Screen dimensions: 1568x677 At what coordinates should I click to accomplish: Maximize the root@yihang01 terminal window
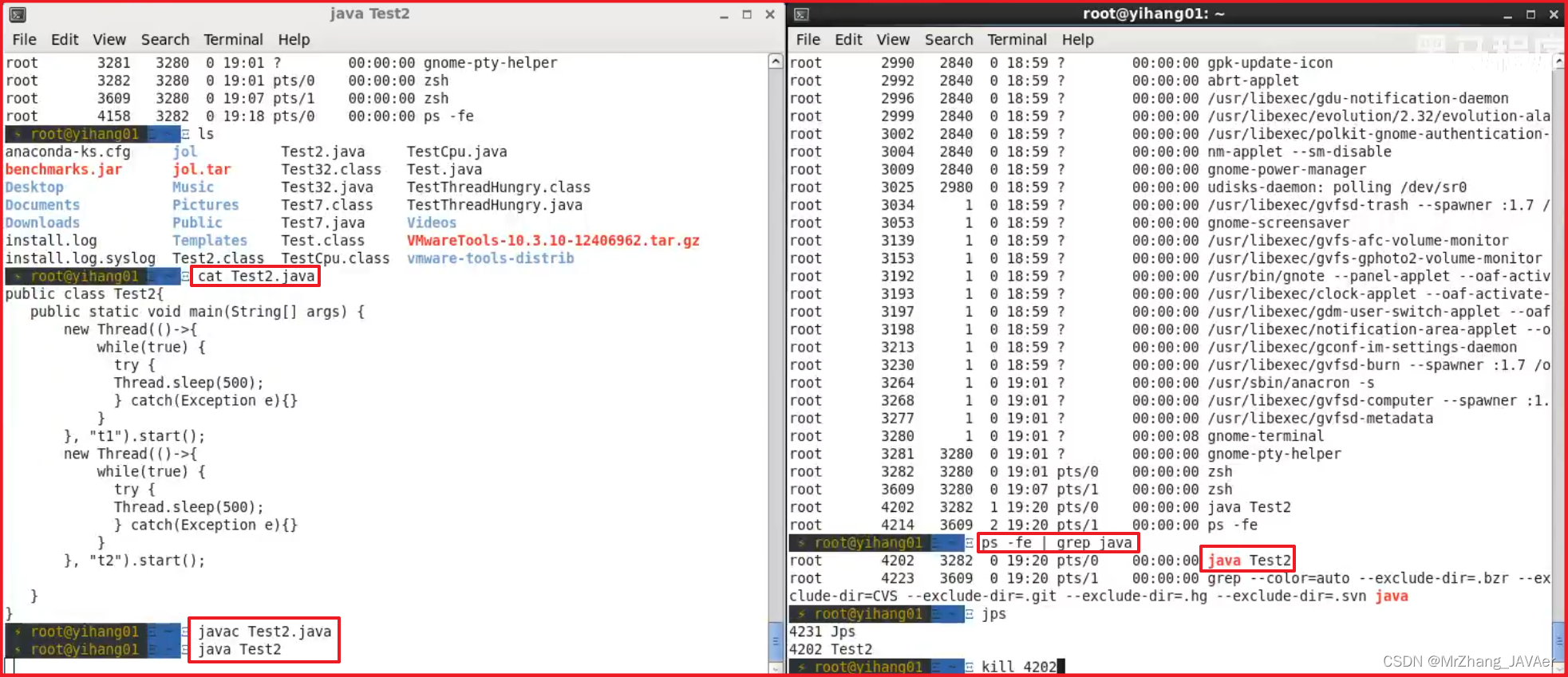pos(1530,14)
